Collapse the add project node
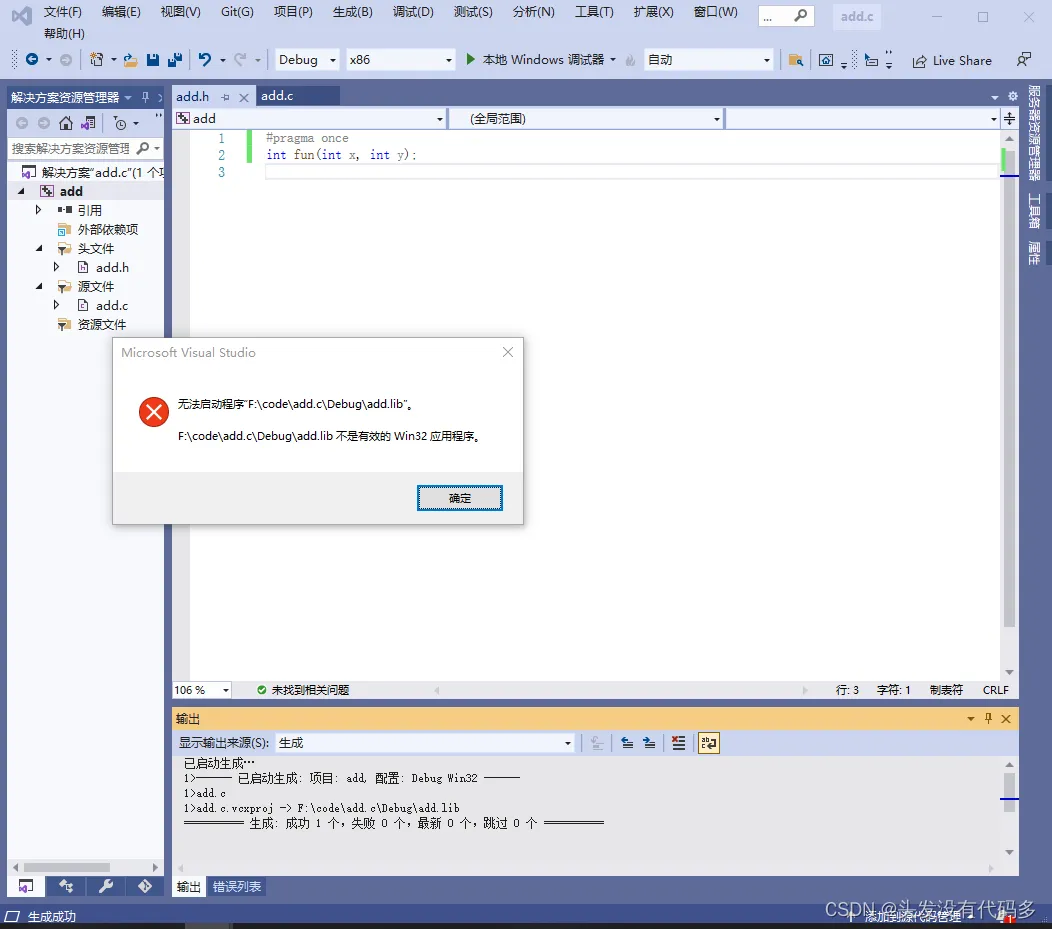The height and width of the screenshot is (929, 1052). click(21, 191)
